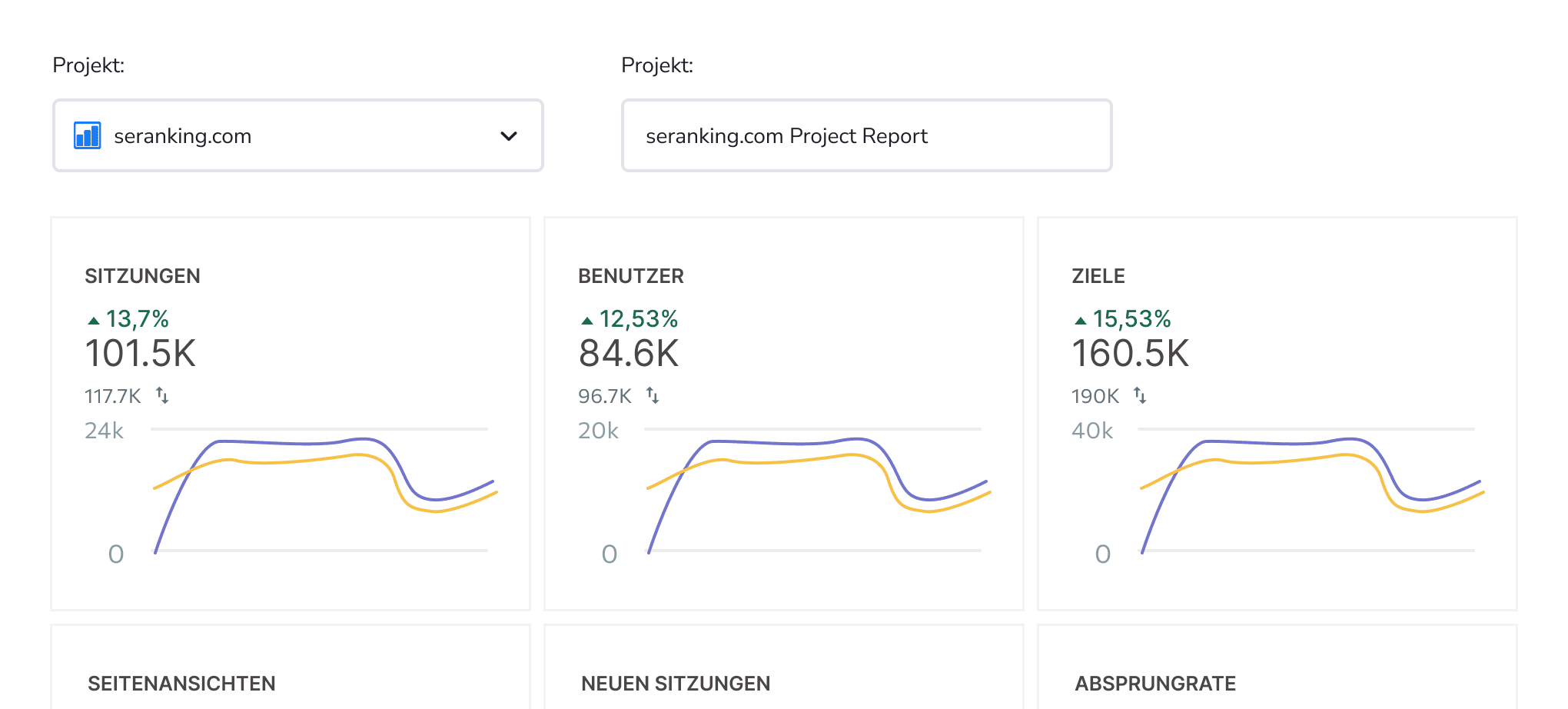Viewport: 1568px width, 709px height.
Task: Click the green up triangle beside 13,7%
Action: (94, 321)
